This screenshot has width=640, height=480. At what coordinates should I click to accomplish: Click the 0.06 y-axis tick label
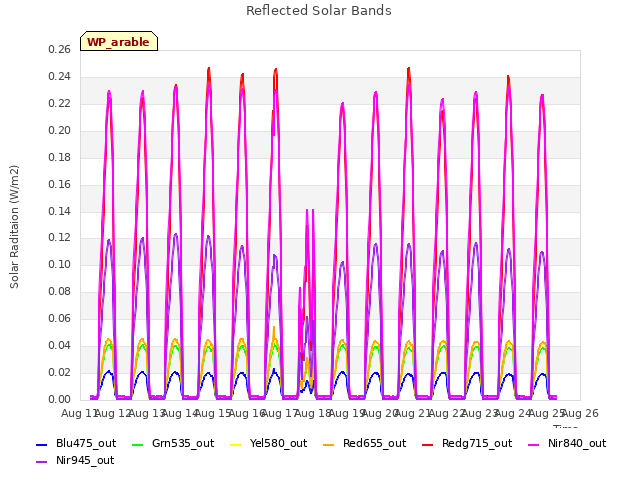59,318
